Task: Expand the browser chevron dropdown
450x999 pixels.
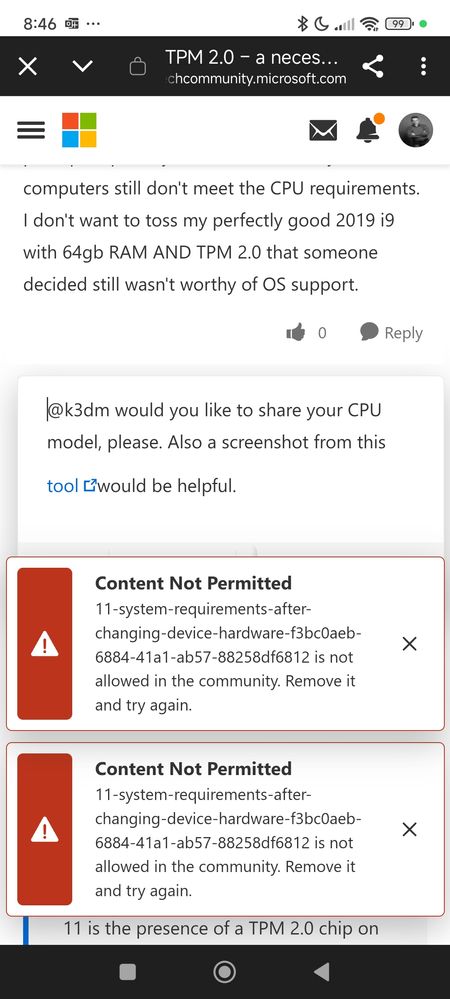Action: click(83, 66)
